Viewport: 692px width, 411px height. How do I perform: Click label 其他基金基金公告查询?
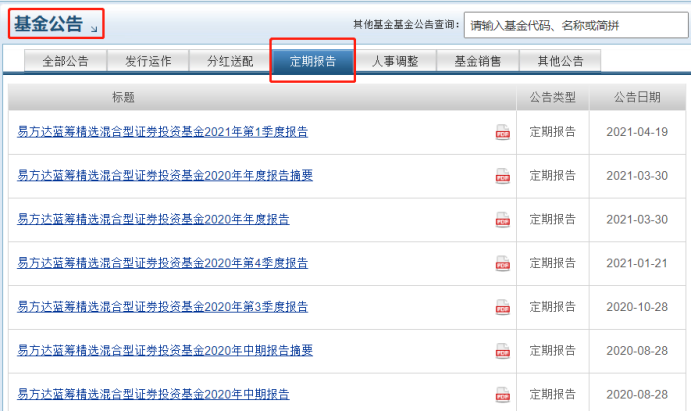(406, 25)
